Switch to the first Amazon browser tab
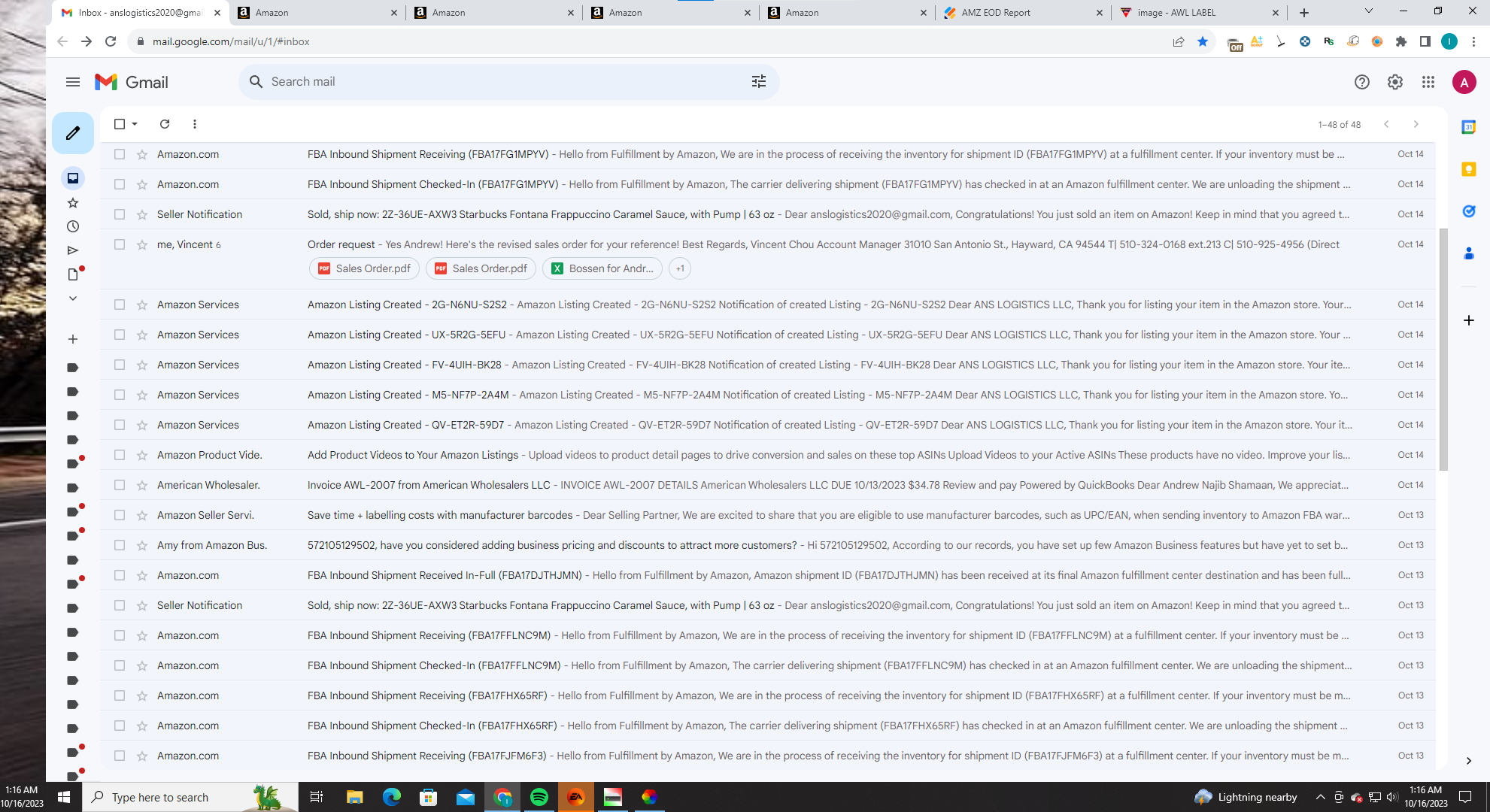The height and width of the screenshot is (812, 1490). [x=317, y=13]
